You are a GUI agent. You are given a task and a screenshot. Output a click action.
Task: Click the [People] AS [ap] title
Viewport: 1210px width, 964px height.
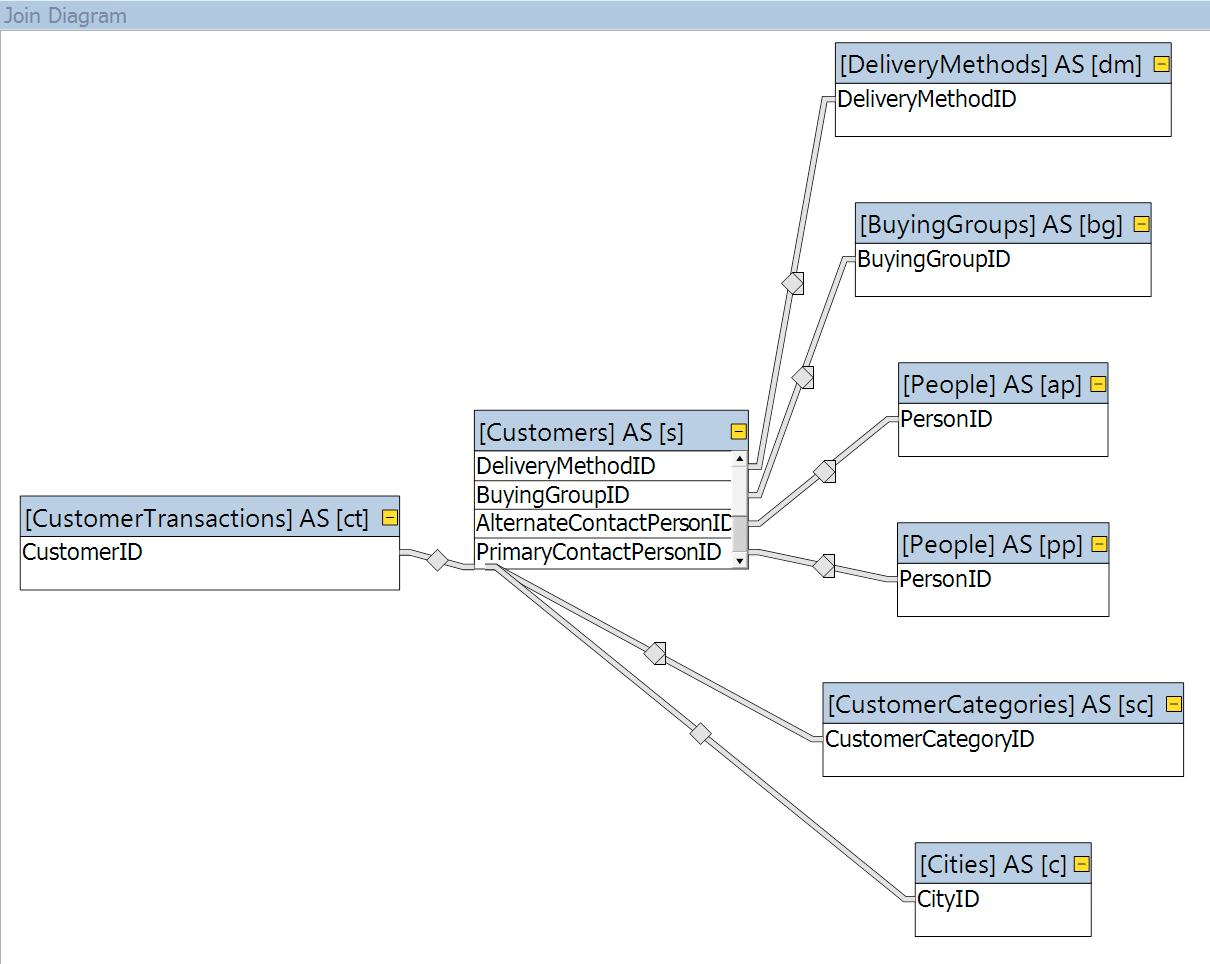pyautogui.click(x=992, y=385)
